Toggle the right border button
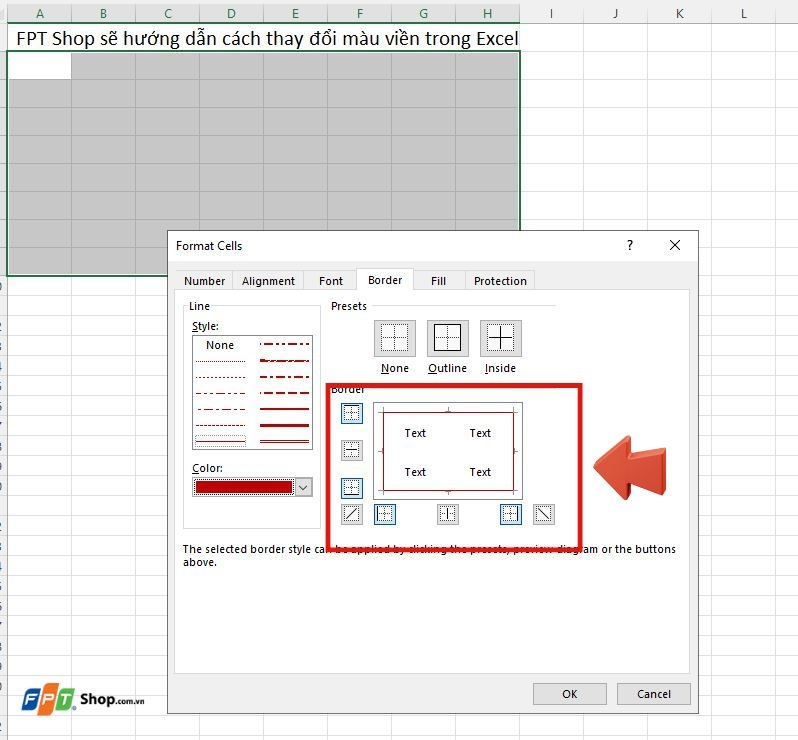This screenshot has width=798, height=740. pos(510,514)
